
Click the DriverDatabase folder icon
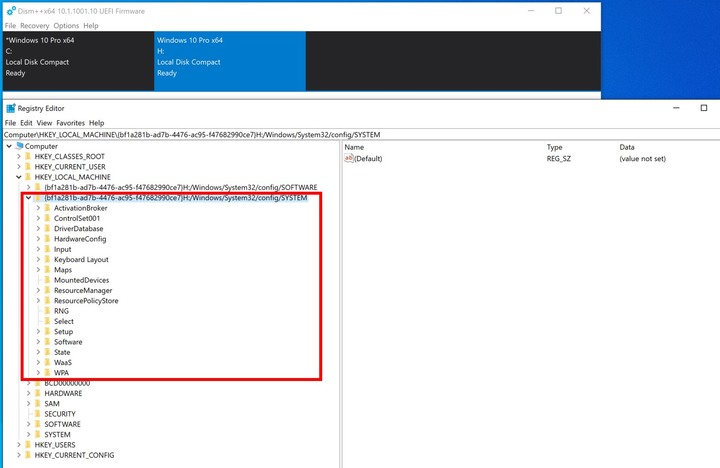[47, 229]
